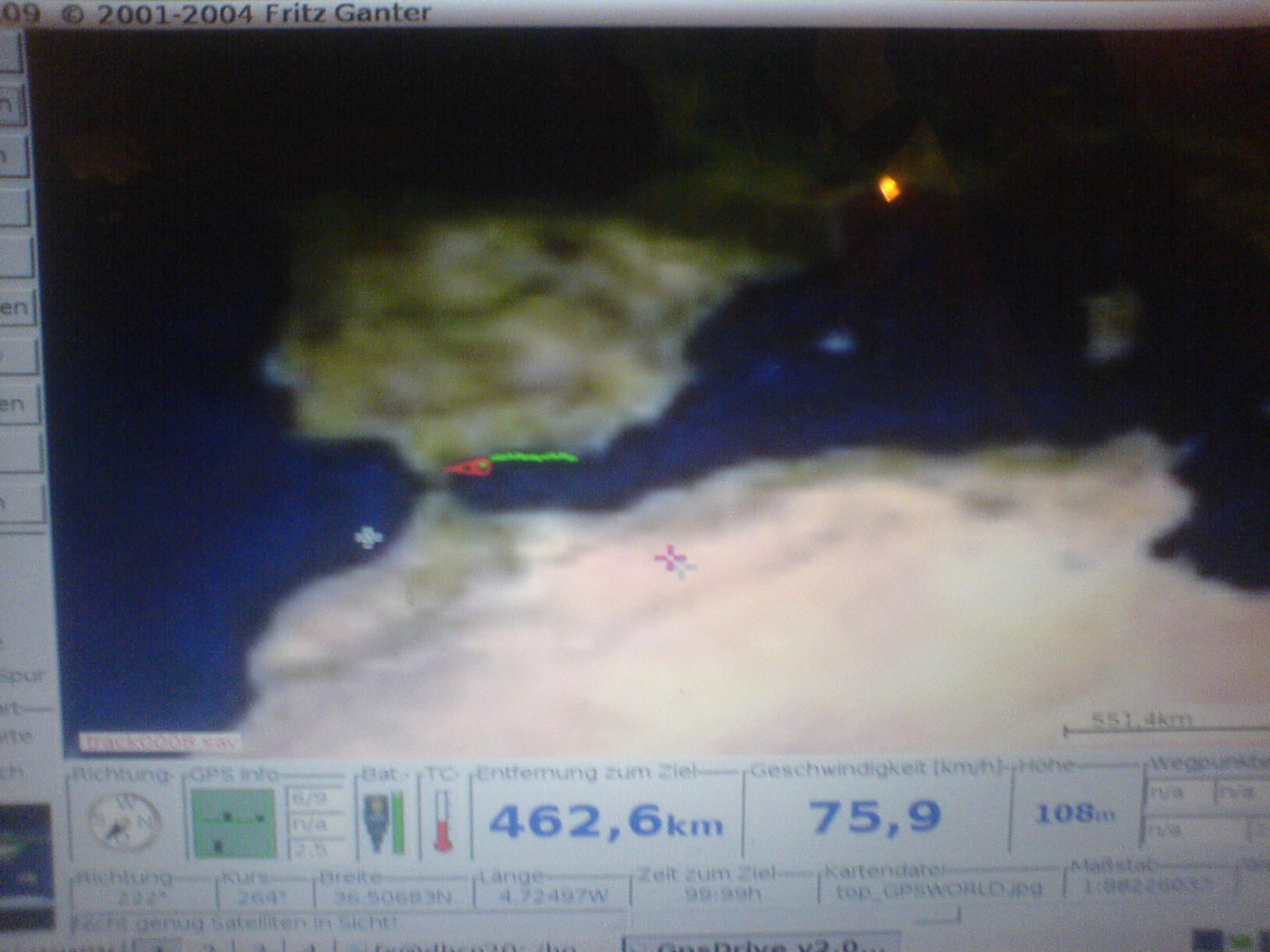Click the pink crosshair target marker

pos(671,558)
